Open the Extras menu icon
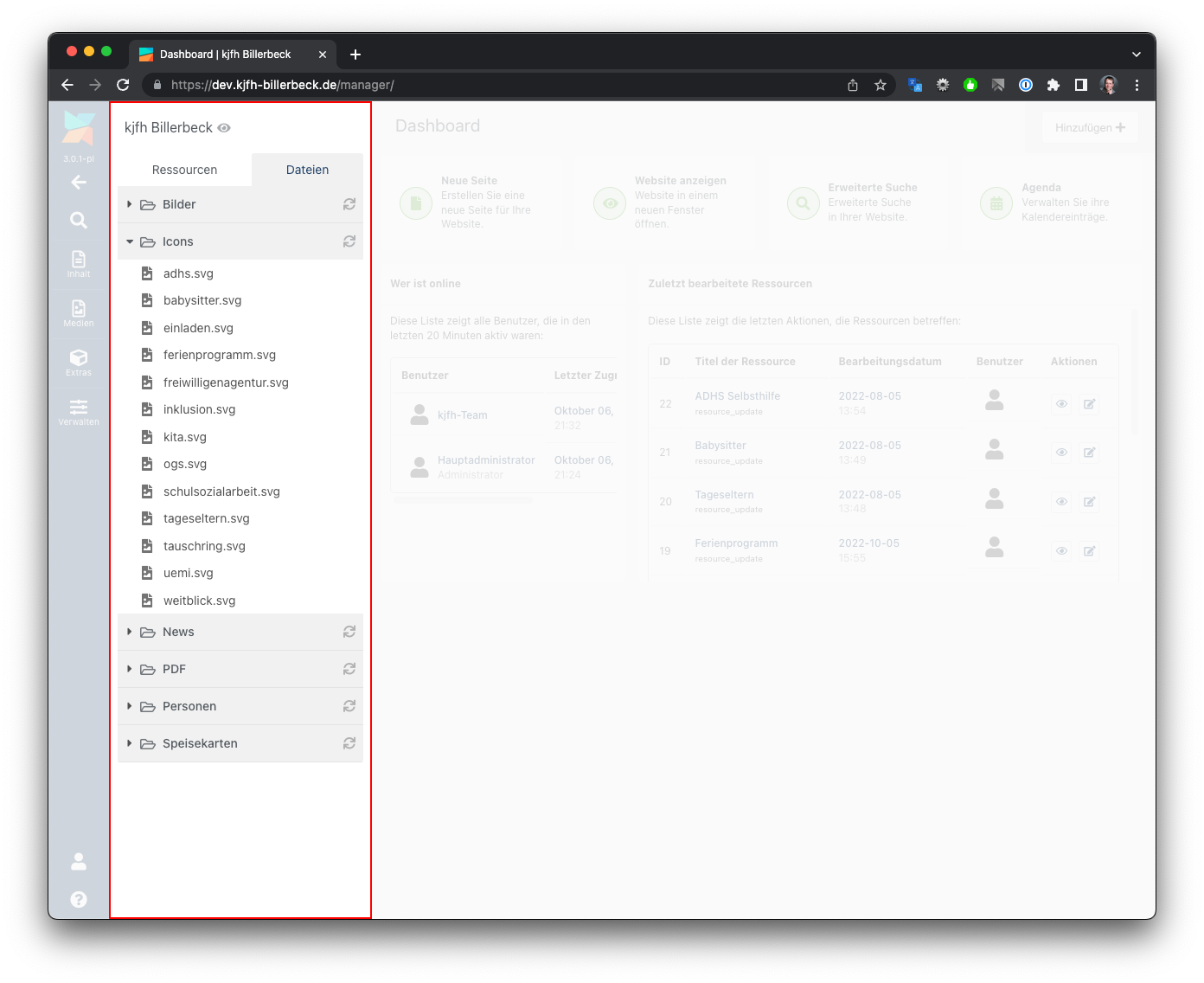Screen dimensions: 1204x983 click(x=79, y=362)
